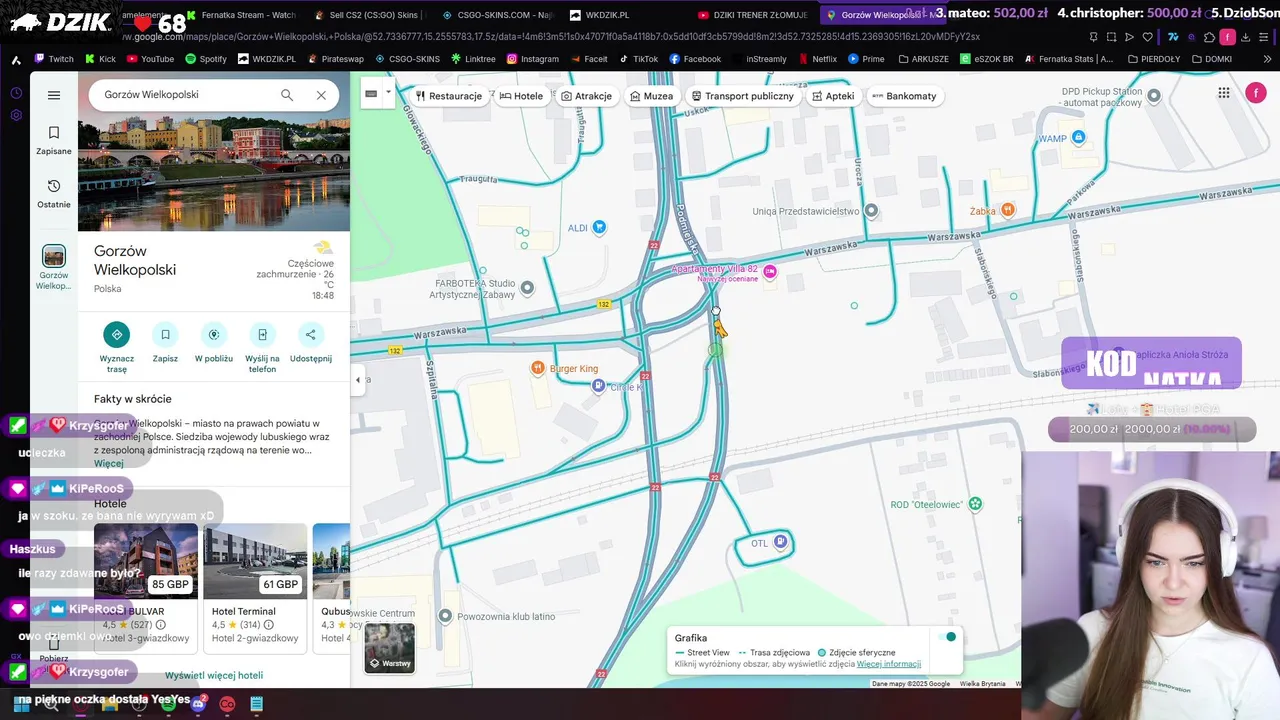Open the Discord taskbar icon
Screen dimensions: 1280x720
(x=198, y=704)
